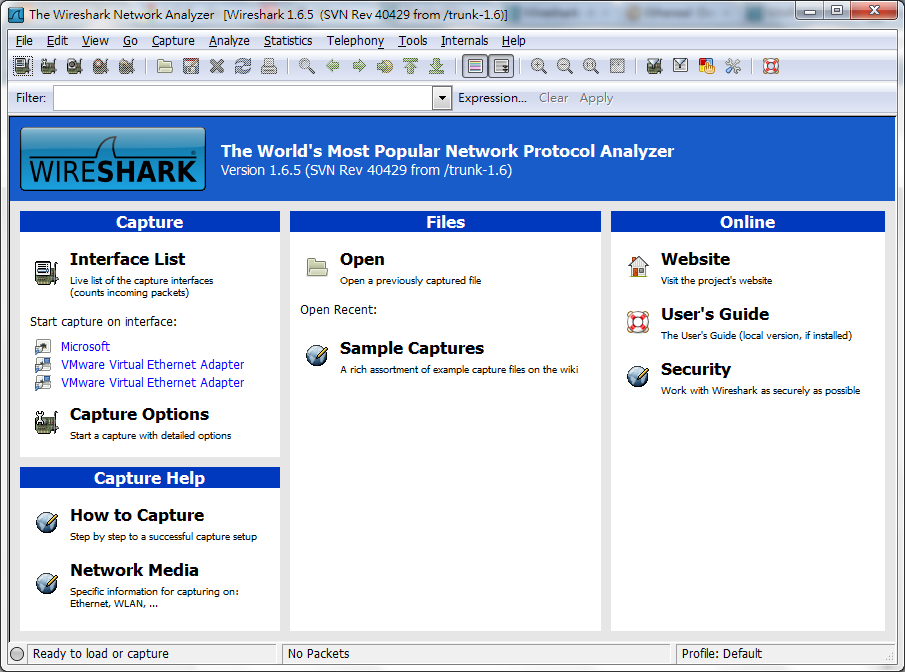Viewport: 905px width, 672px height.
Task: Close capture file with toolbar X icon
Action: 217,66
